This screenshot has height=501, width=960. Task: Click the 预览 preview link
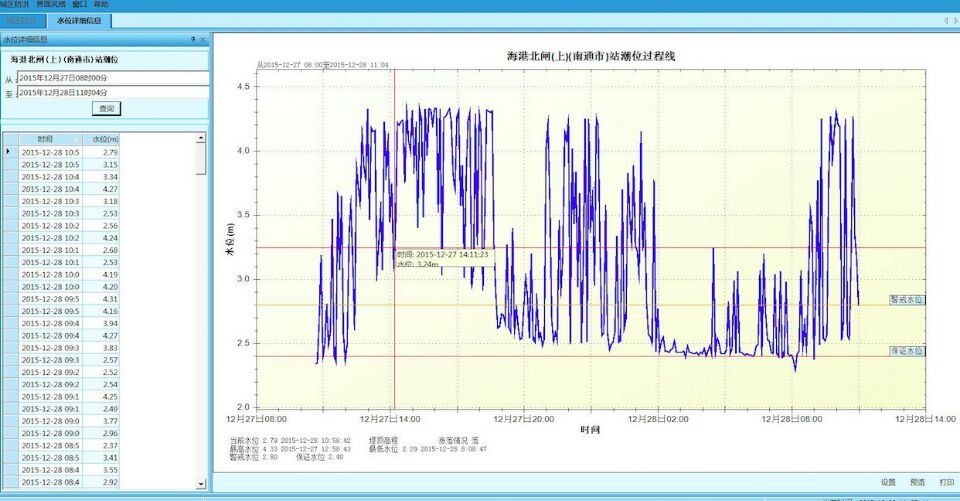tap(918, 483)
